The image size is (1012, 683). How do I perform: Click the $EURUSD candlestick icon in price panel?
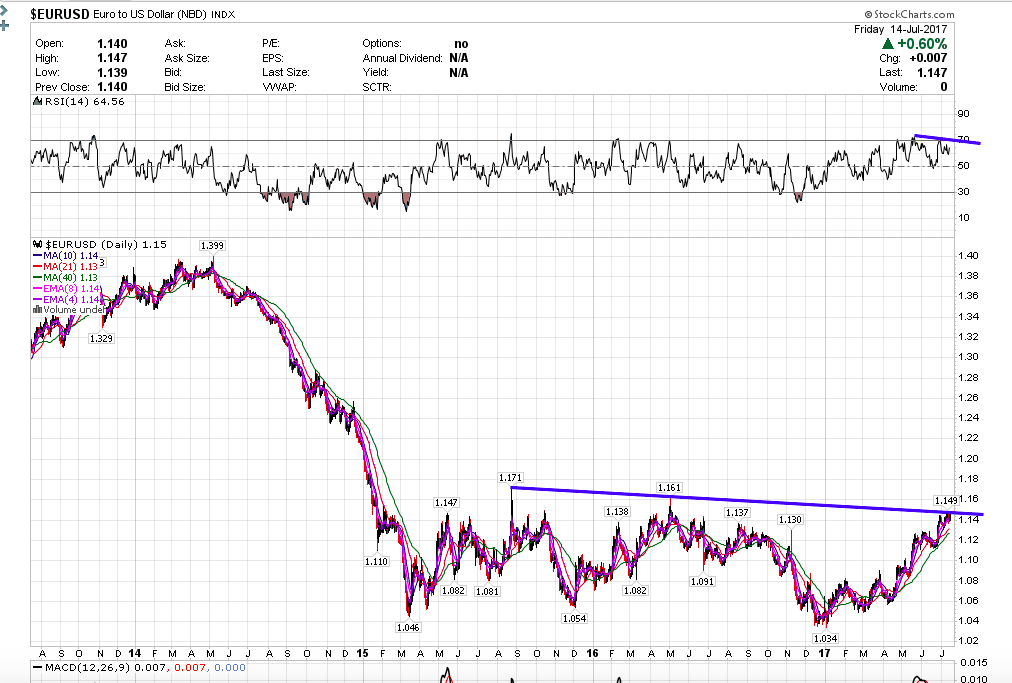(37, 243)
